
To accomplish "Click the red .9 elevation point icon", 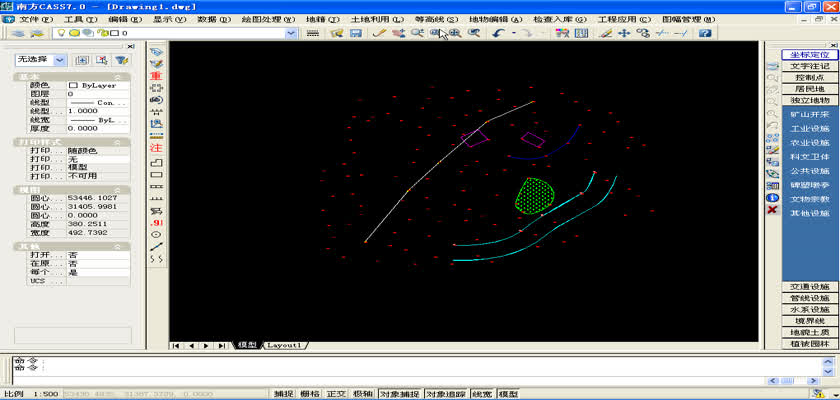I will (x=156, y=223).
